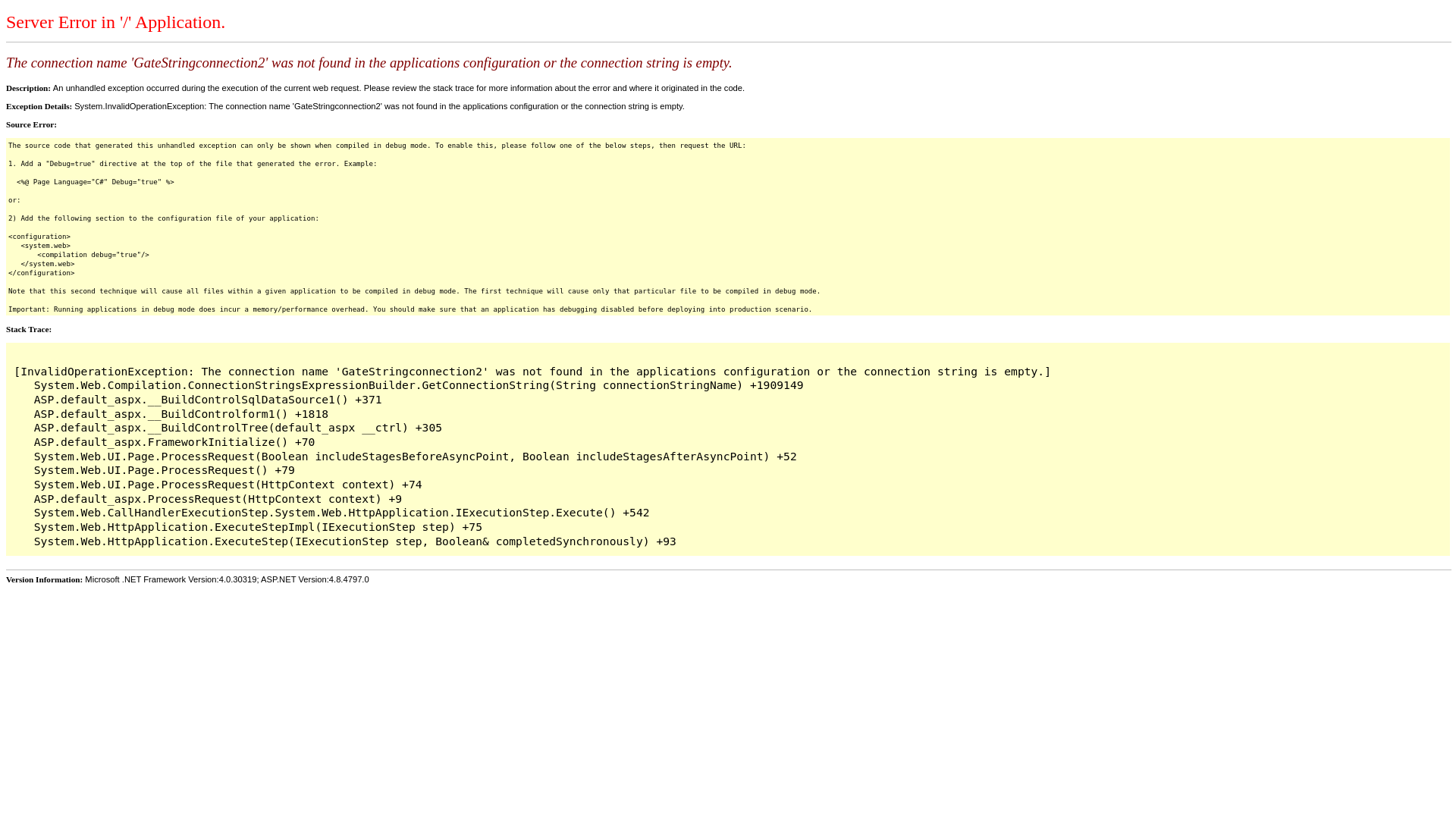Click the 'Important: Running applications in debug mode' note

click(409, 310)
